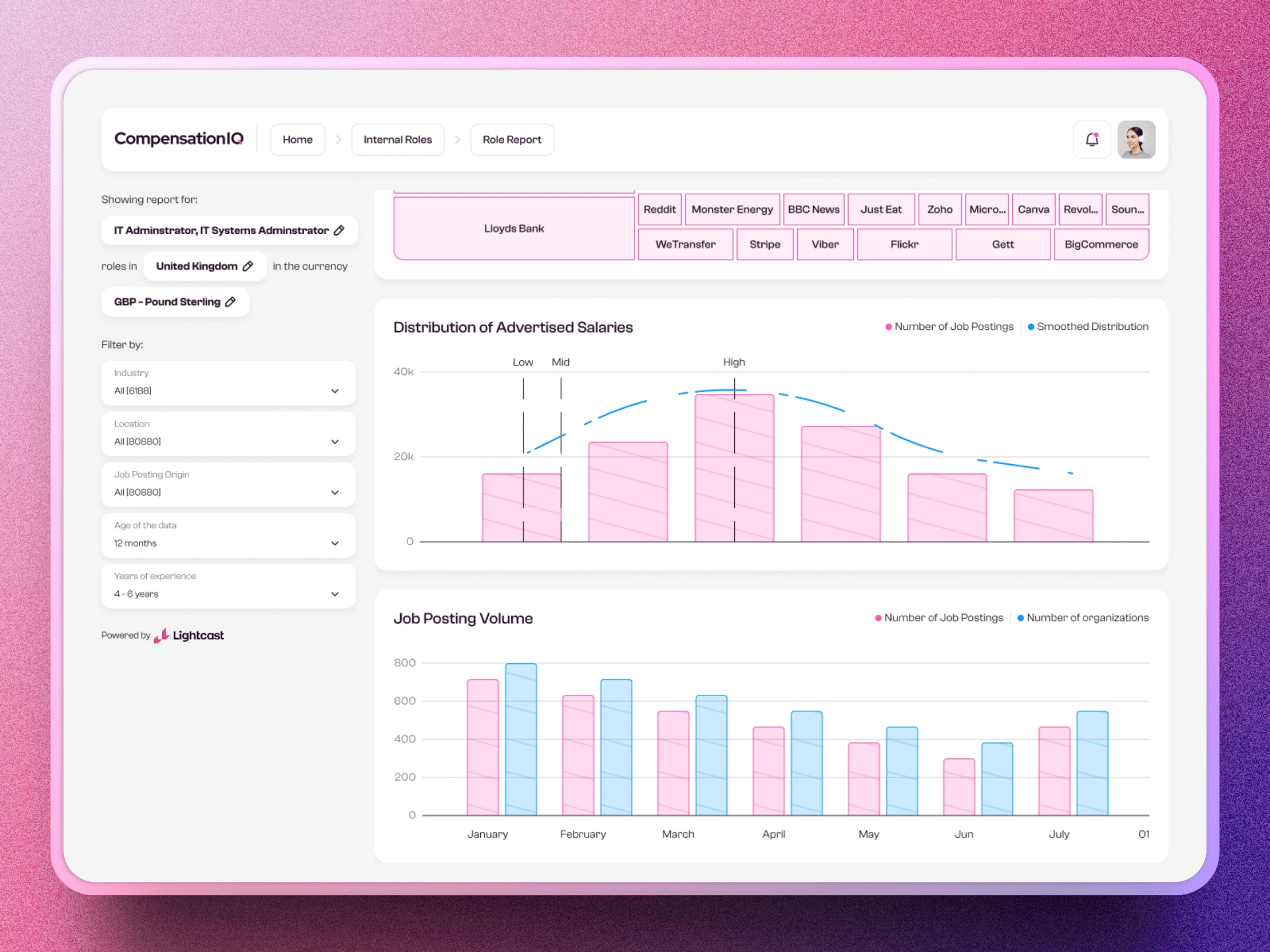Go to the Home breadcrumb
The height and width of the screenshot is (952, 1270).
298,139
